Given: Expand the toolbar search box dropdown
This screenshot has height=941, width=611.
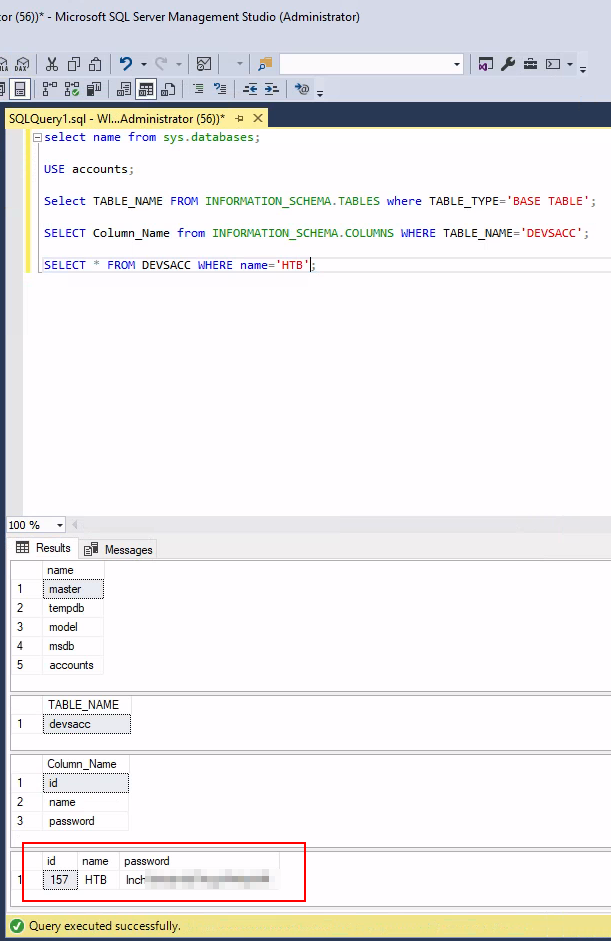Looking at the screenshot, I should (x=457, y=64).
